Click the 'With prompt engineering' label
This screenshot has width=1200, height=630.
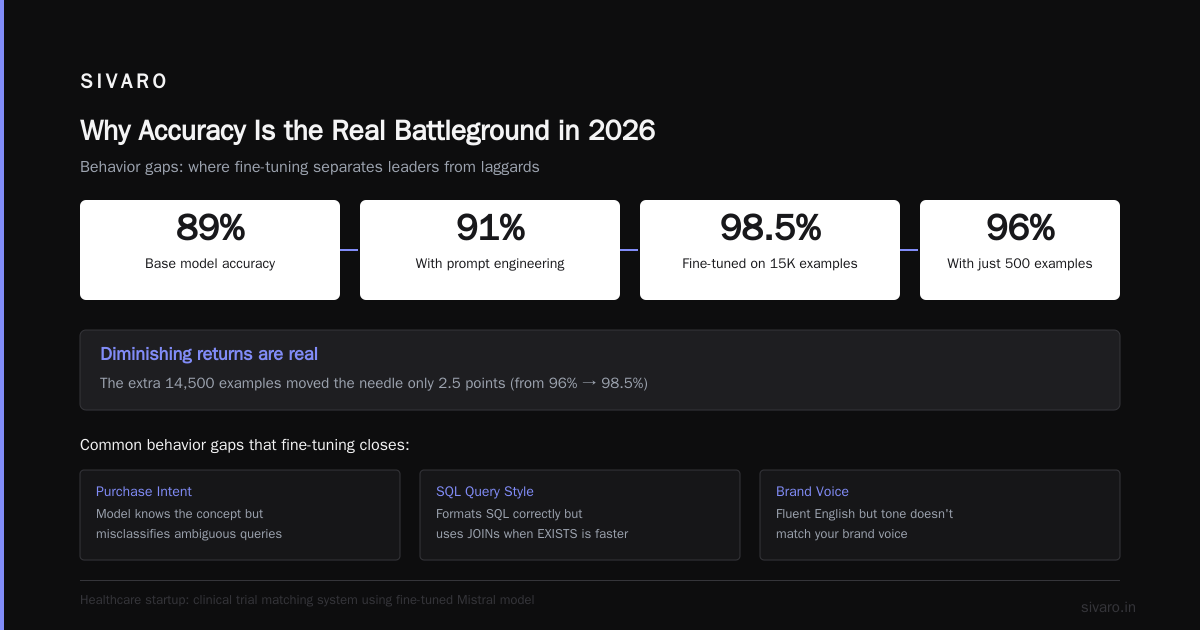click(x=490, y=264)
